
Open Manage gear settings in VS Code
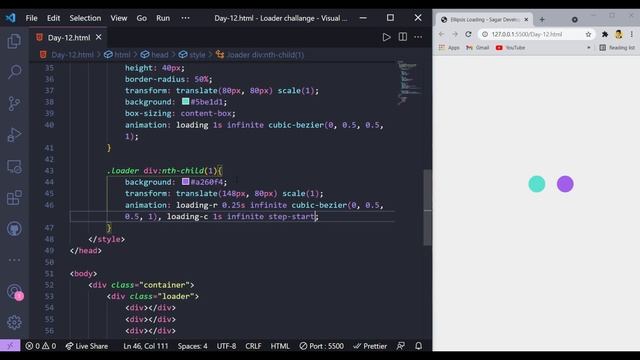[14, 322]
